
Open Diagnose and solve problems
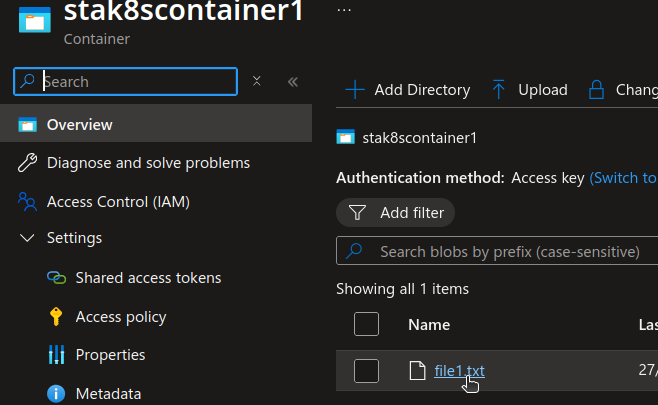coord(148,163)
